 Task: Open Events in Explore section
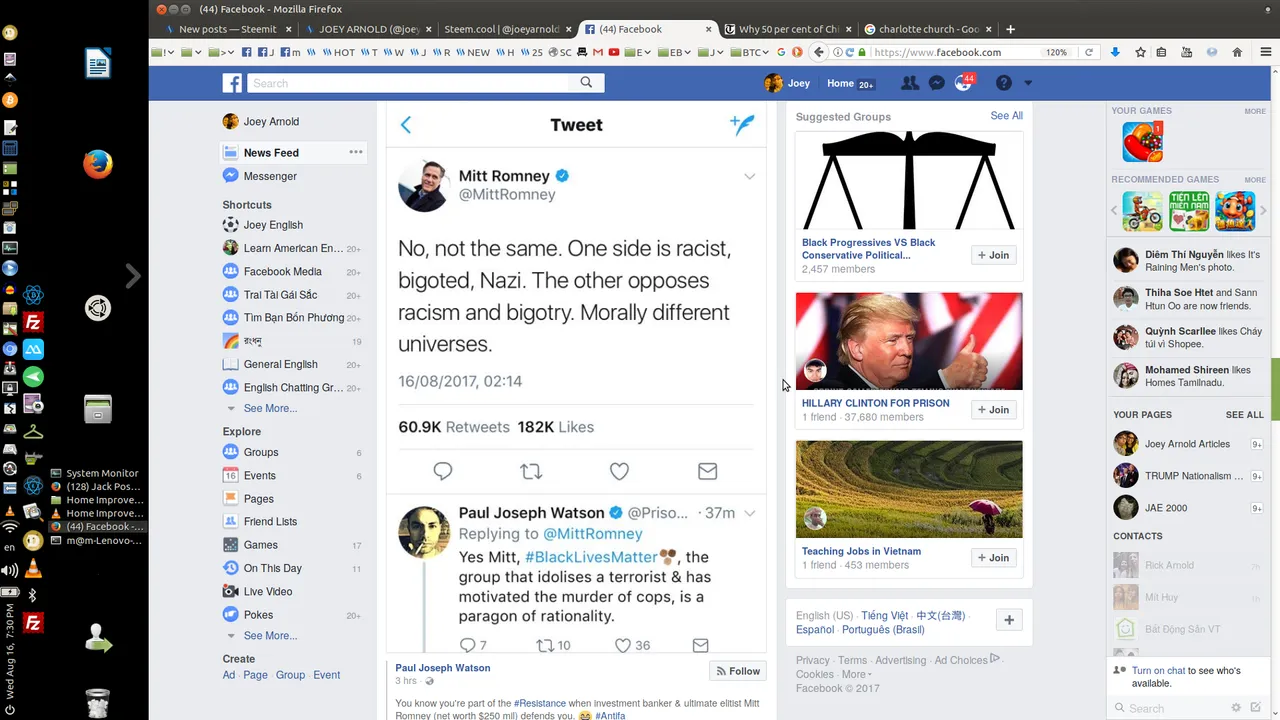[259, 476]
